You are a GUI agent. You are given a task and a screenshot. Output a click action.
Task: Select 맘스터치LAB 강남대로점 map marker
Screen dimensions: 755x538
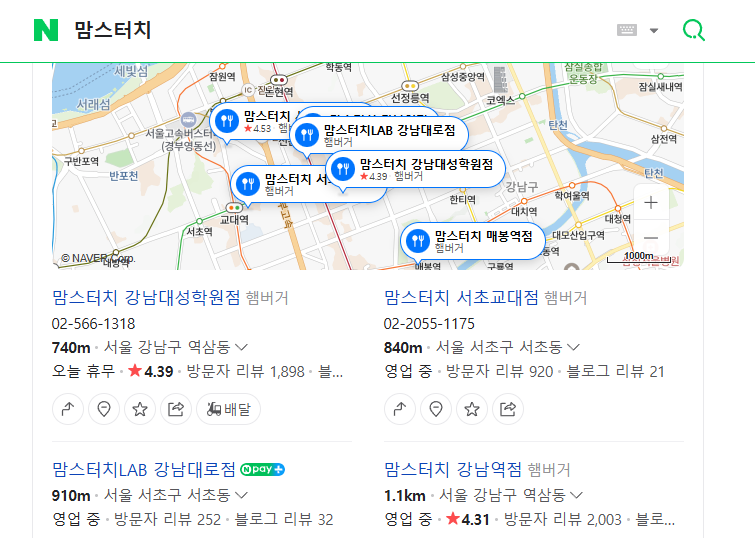pyautogui.click(x=380, y=135)
